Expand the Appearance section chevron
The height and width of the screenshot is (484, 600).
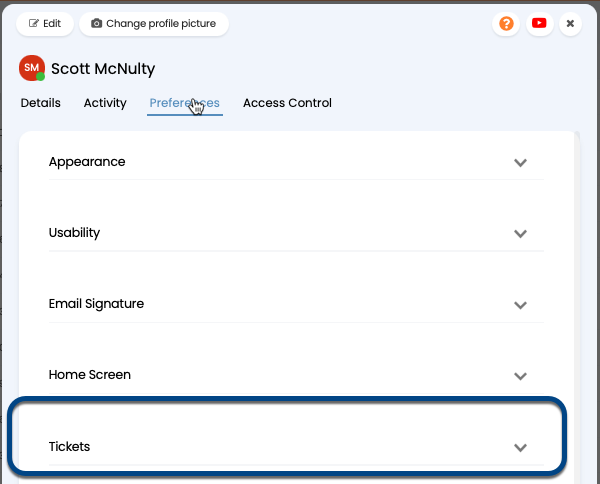click(x=520, y=163)
